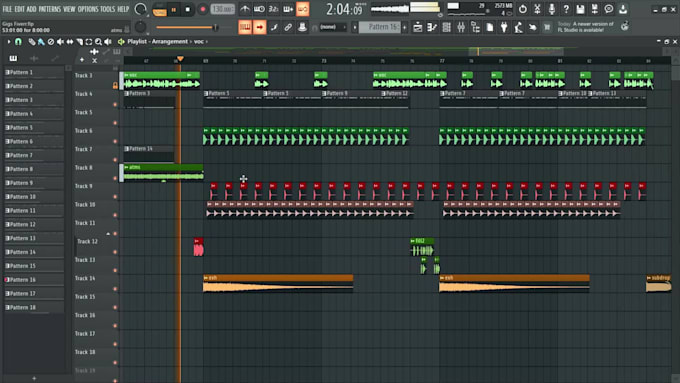Toggle the orange auto-scroll arrow icon
This screenshot has width=680, height=383.
tap(259, 27)
